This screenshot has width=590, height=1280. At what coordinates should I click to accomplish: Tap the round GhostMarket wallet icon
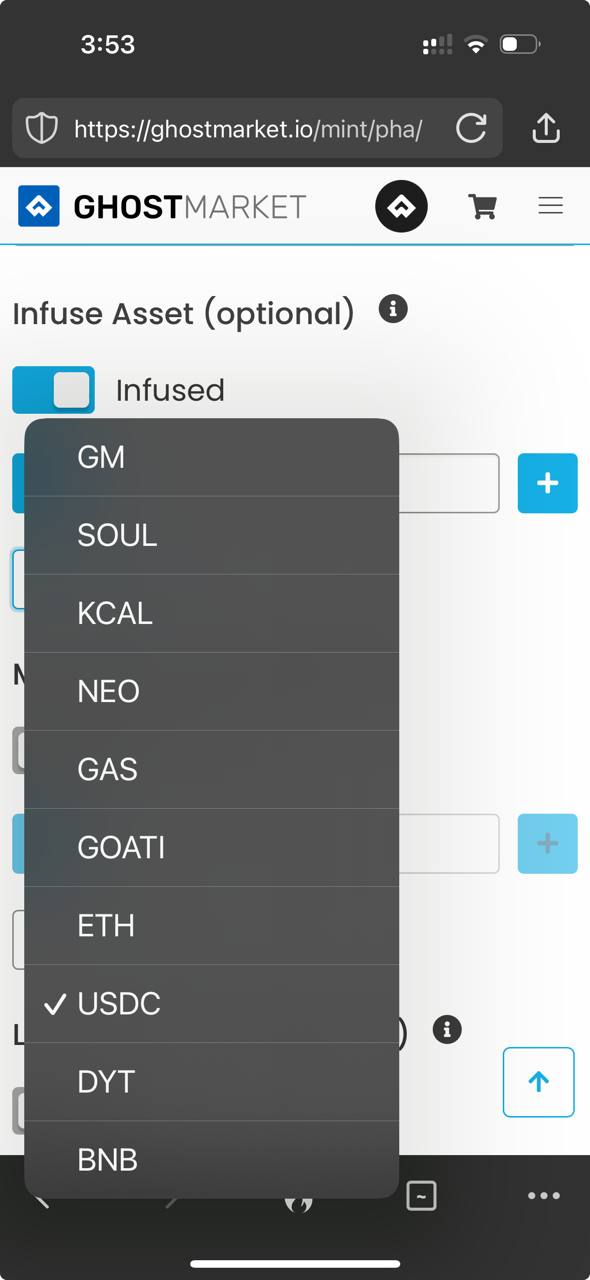coord(401,207)
